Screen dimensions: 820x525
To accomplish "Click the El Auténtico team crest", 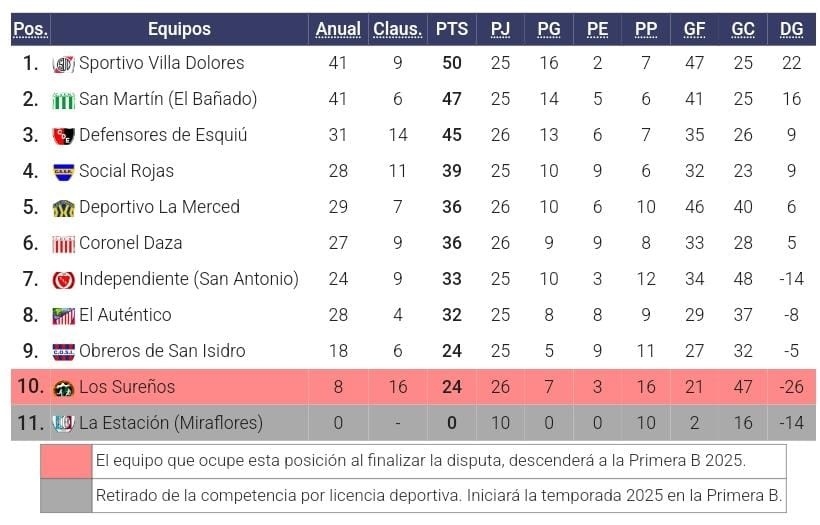I will (x=64, y=316).
